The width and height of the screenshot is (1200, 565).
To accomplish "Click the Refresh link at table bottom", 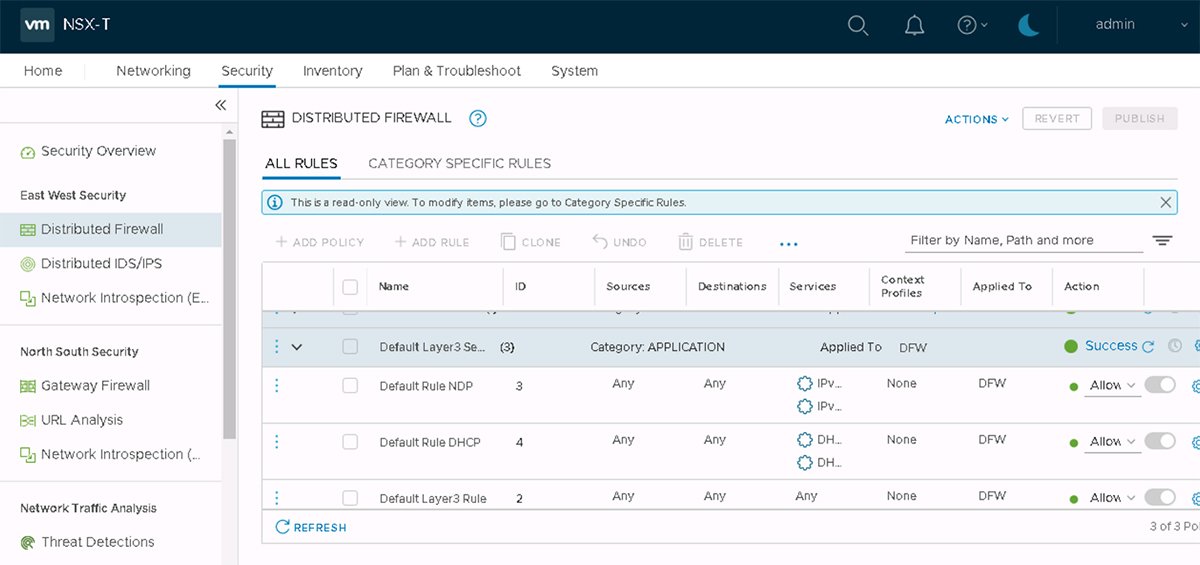I will (311, 527).
